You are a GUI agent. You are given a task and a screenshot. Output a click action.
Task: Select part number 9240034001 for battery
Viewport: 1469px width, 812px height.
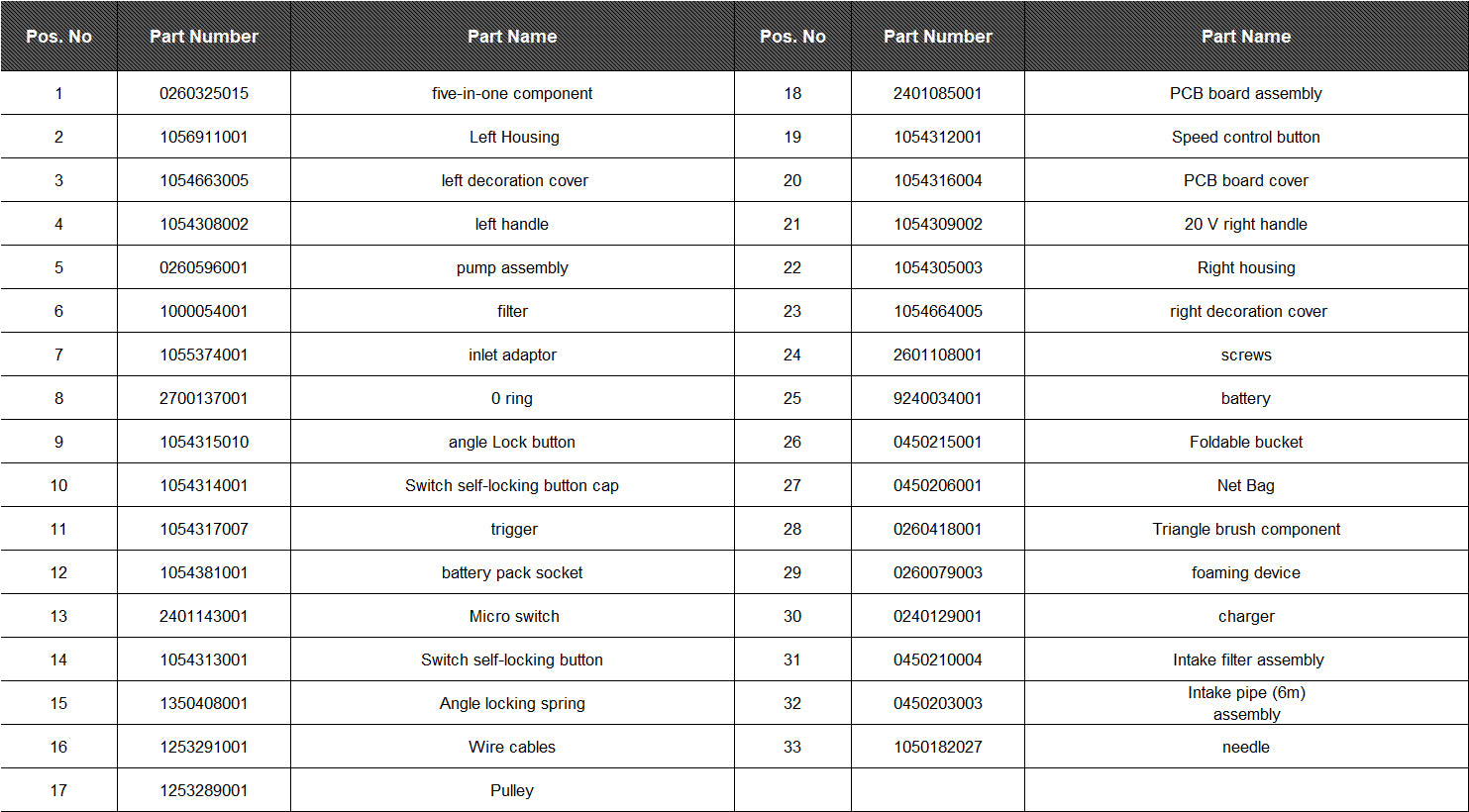(x=937, y=398)
